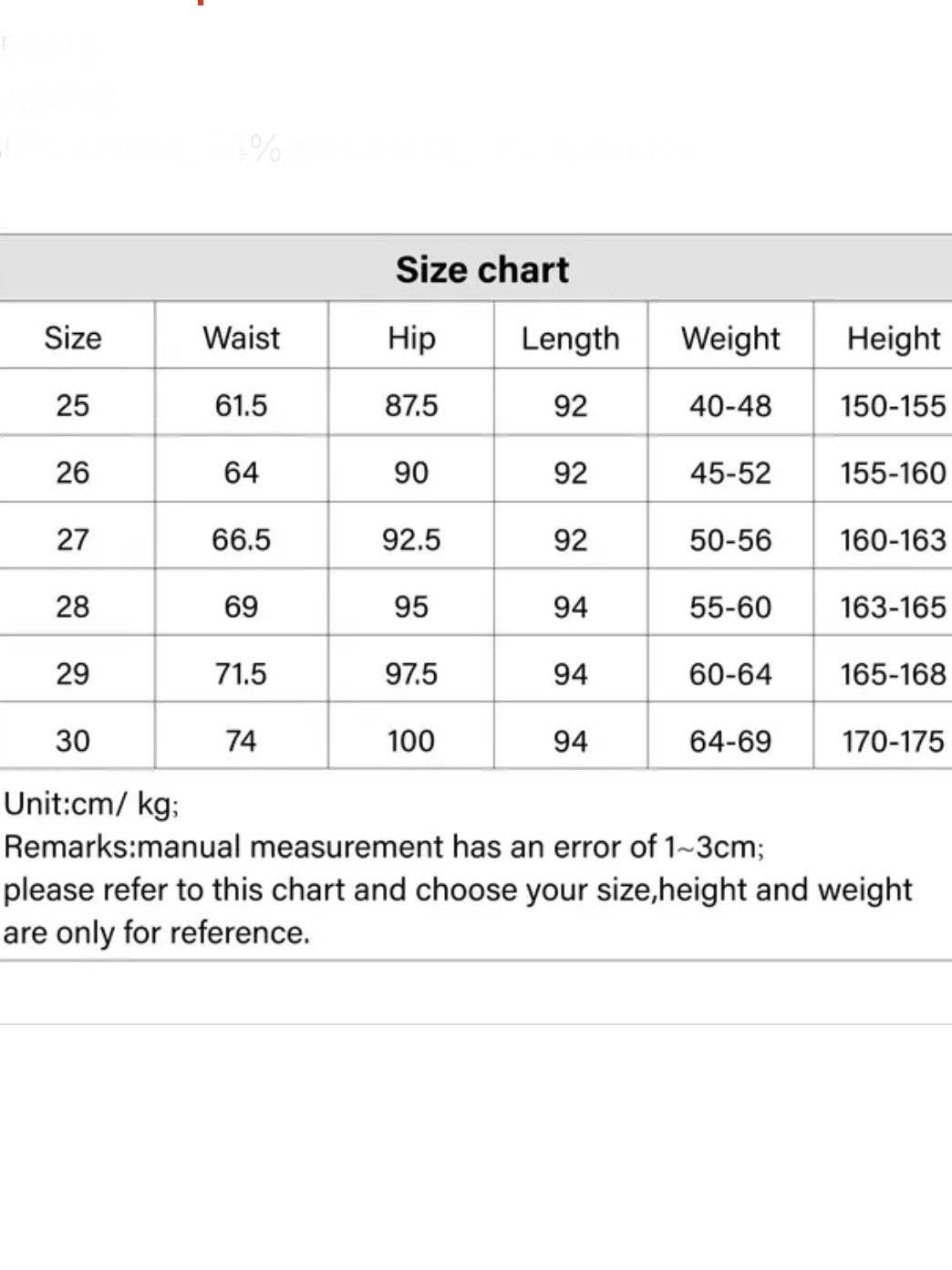Click the Unit:cm/ kg note text

(x=92, y=804)
